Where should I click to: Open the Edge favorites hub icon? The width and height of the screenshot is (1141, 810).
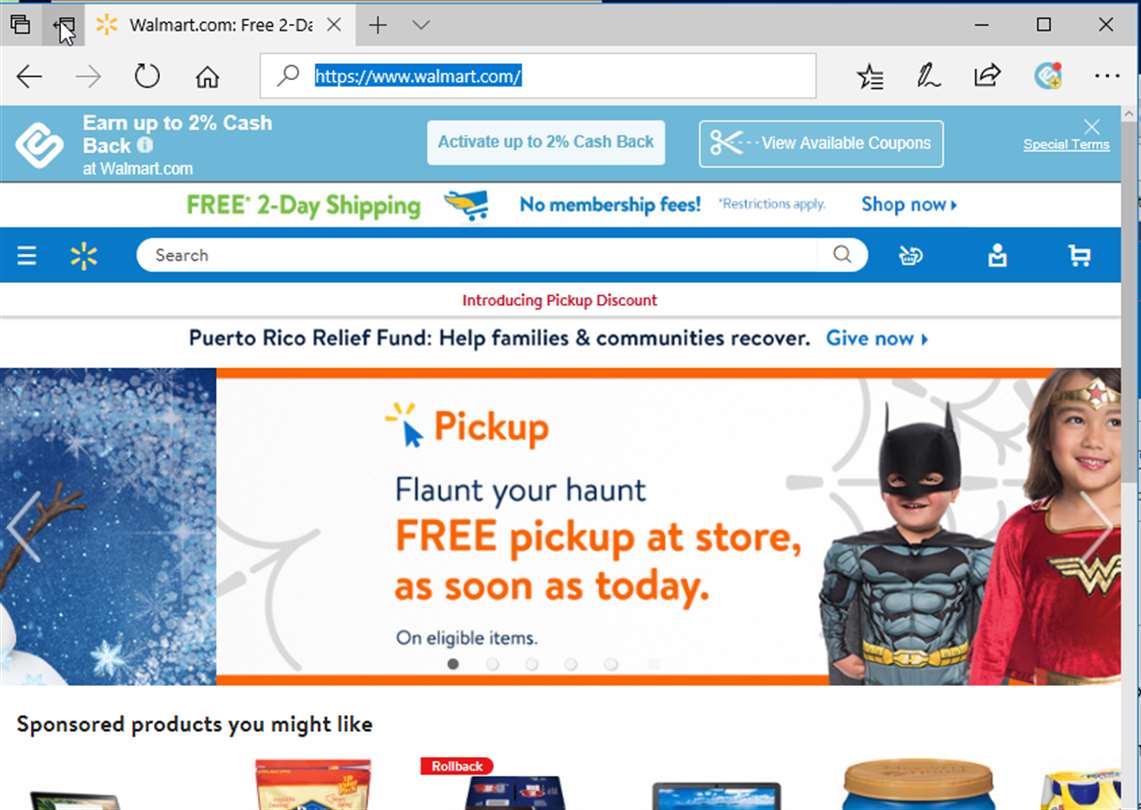870,76
